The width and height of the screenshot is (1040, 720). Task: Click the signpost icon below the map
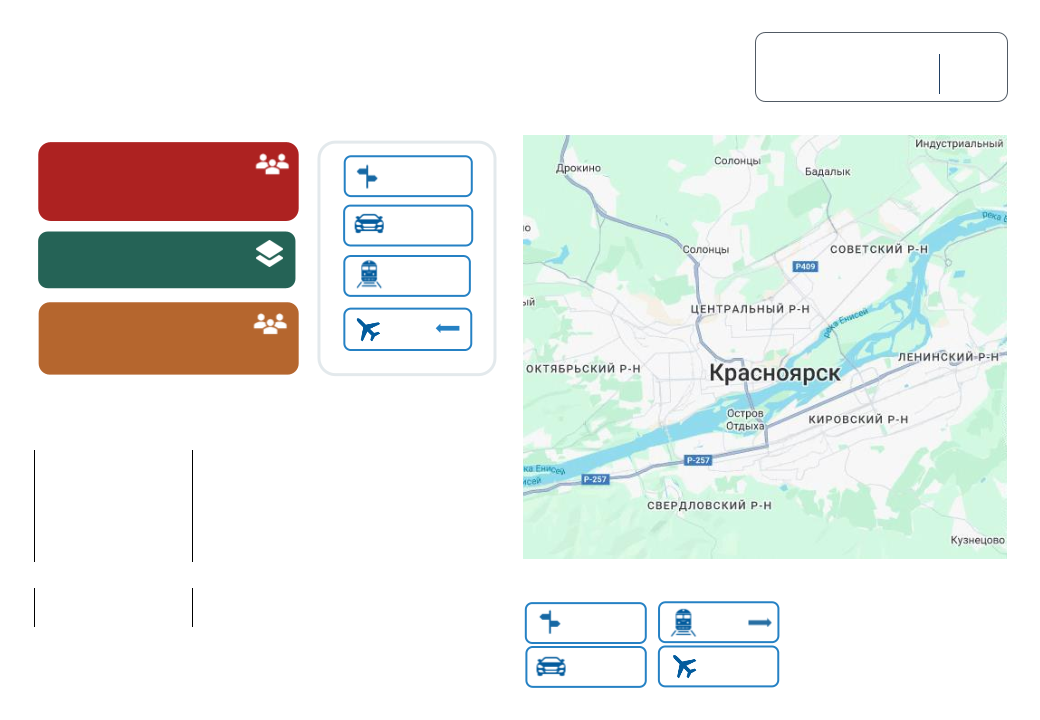(x=550, y=622)
